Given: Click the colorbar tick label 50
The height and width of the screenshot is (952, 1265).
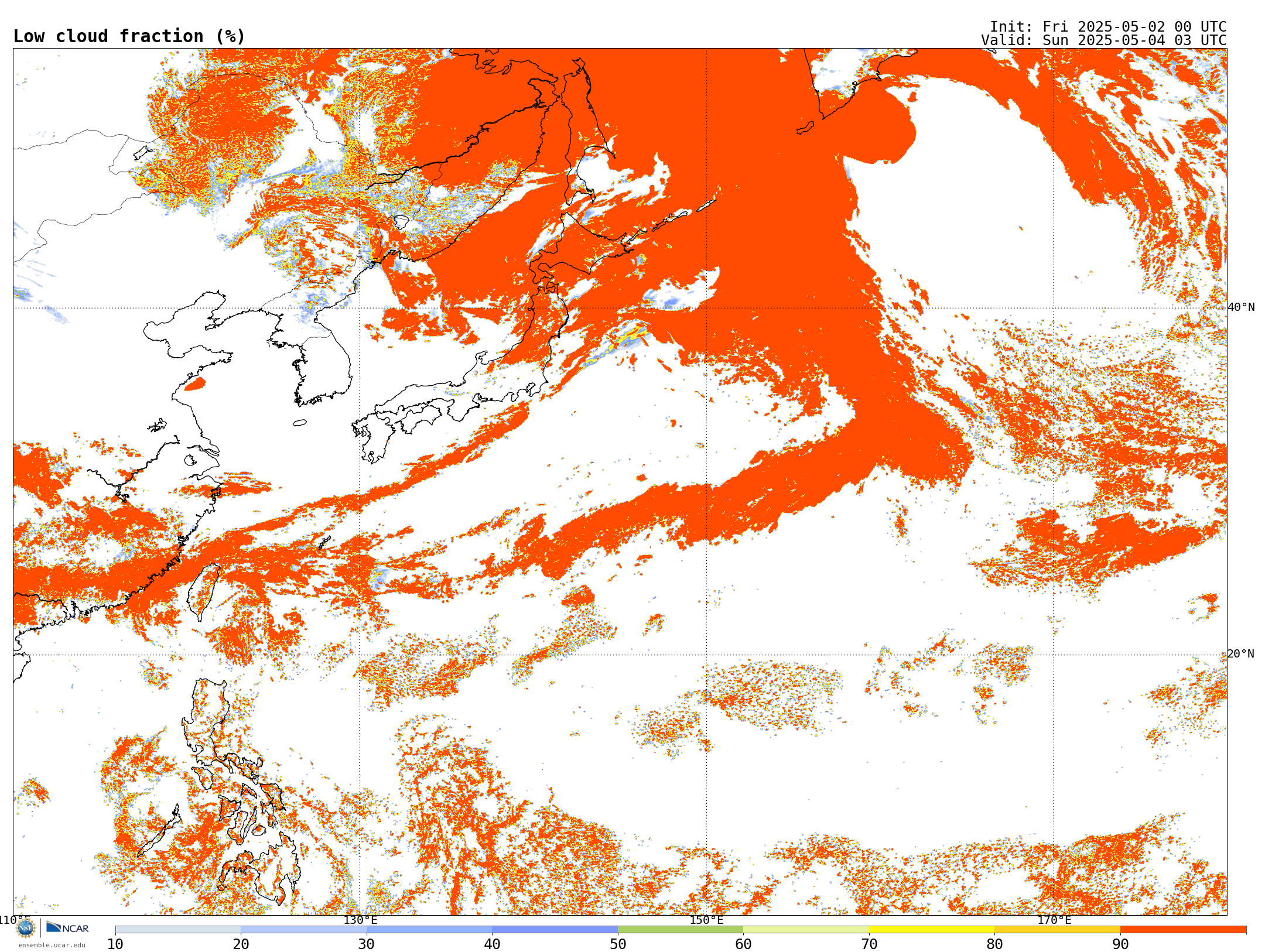Looking at the screenshot, I should 618,944.
